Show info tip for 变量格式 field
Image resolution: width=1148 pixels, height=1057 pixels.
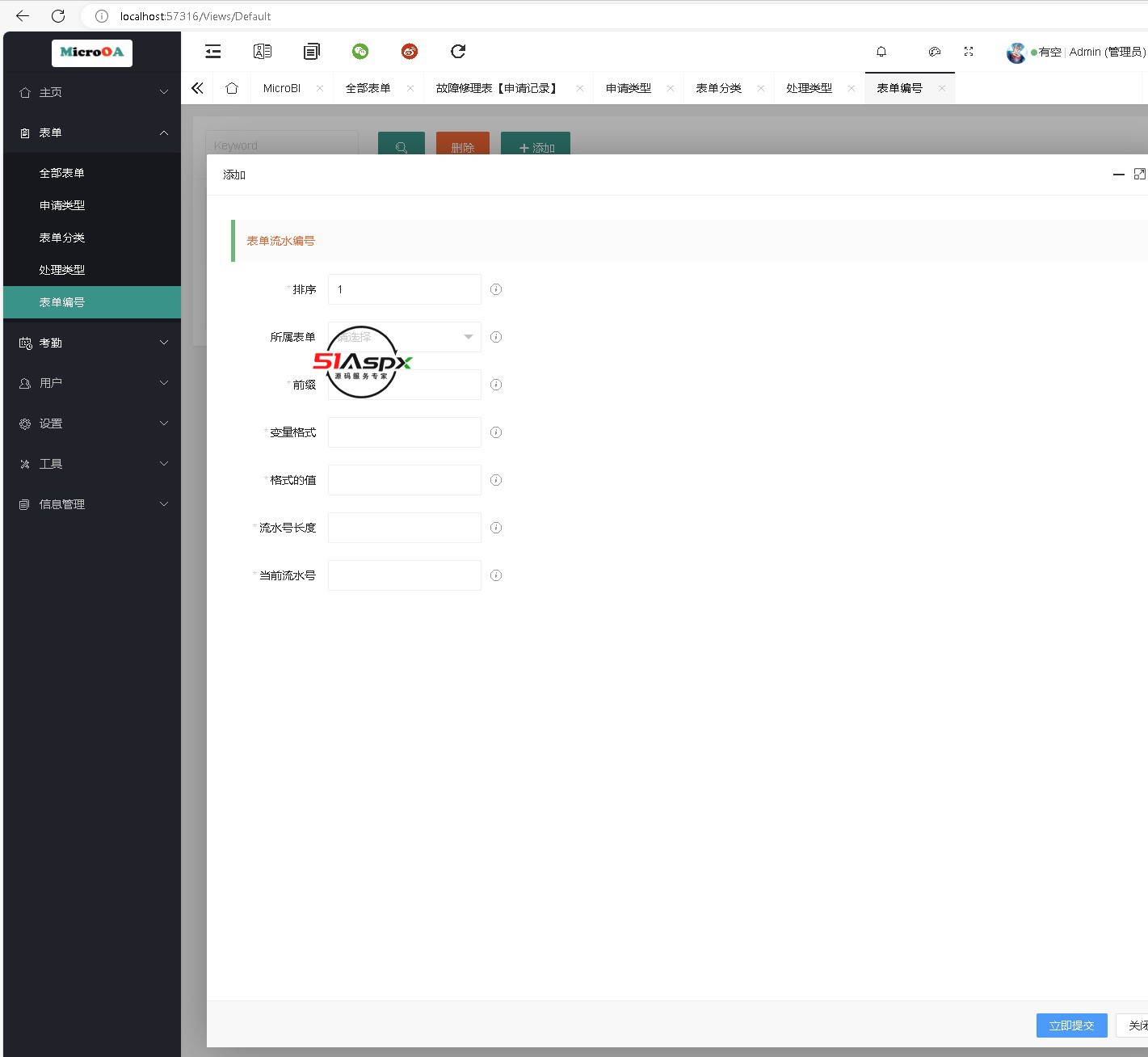tap(496, 432)
